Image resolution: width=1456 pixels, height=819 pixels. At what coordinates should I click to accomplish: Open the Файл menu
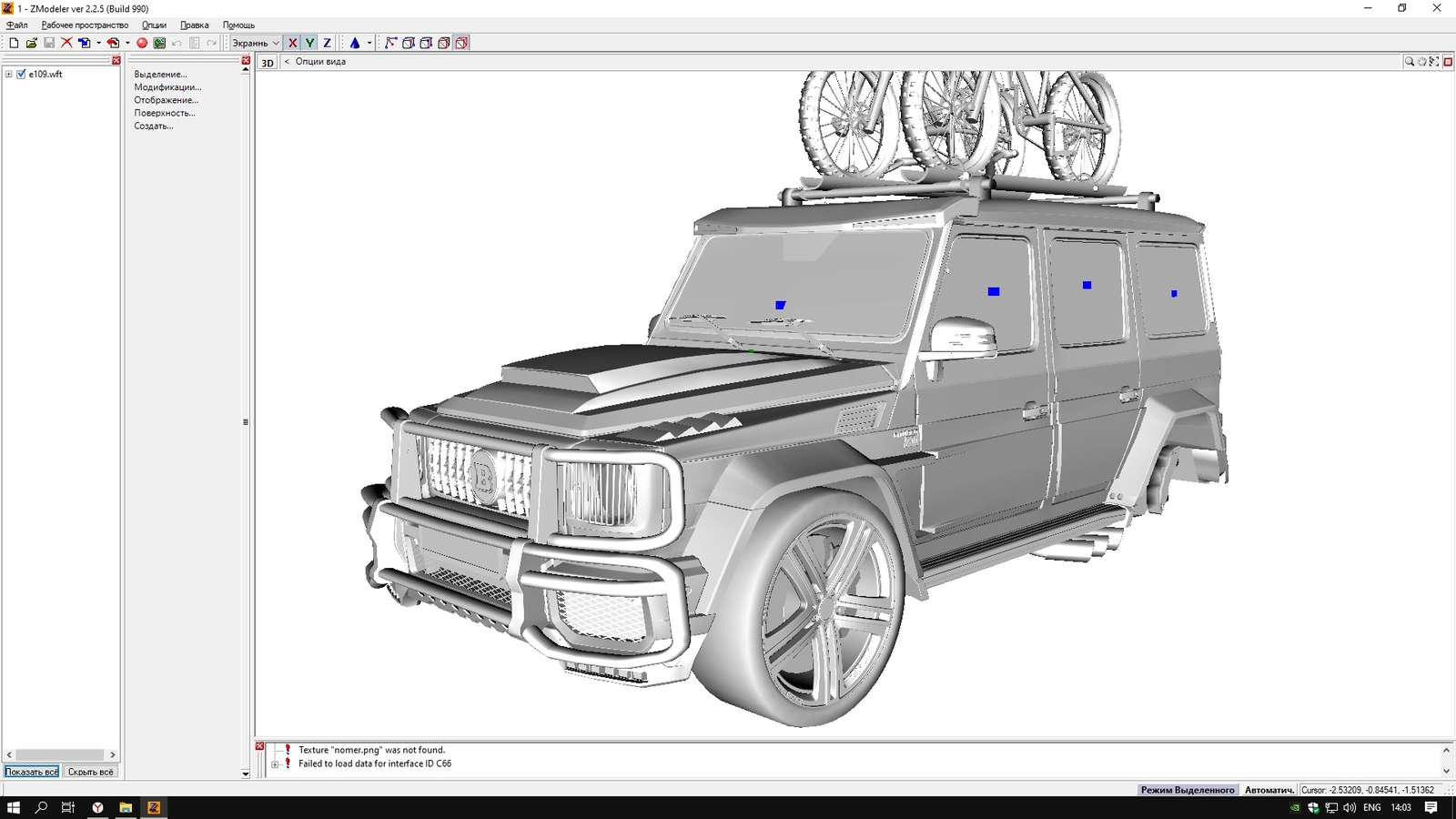[x=16, y=25]
